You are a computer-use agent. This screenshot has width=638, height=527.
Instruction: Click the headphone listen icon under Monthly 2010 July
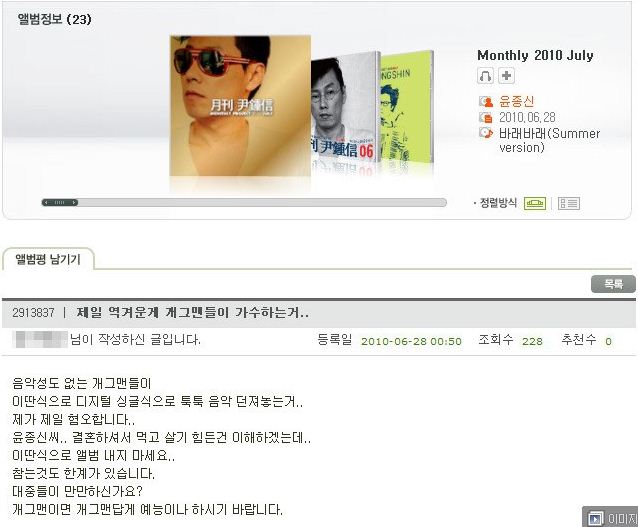coord(485,76)
